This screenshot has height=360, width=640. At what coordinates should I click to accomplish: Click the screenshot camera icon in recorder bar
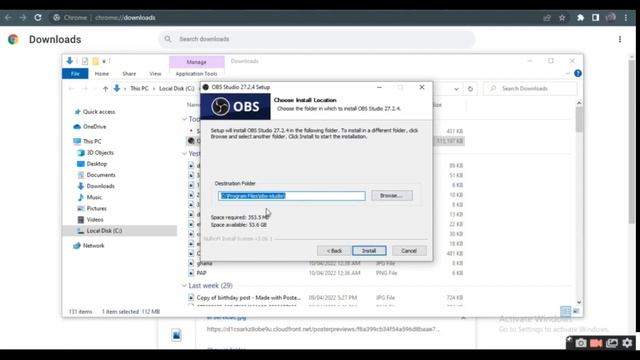580,343
